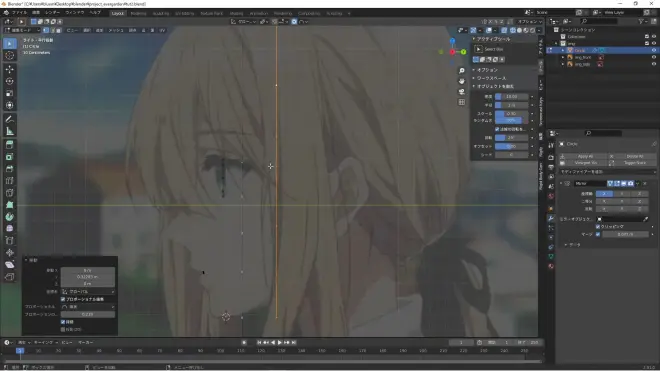Select the Extrude Region tool
This screenshot has height=371, width=660.
[x=10, y=145]
